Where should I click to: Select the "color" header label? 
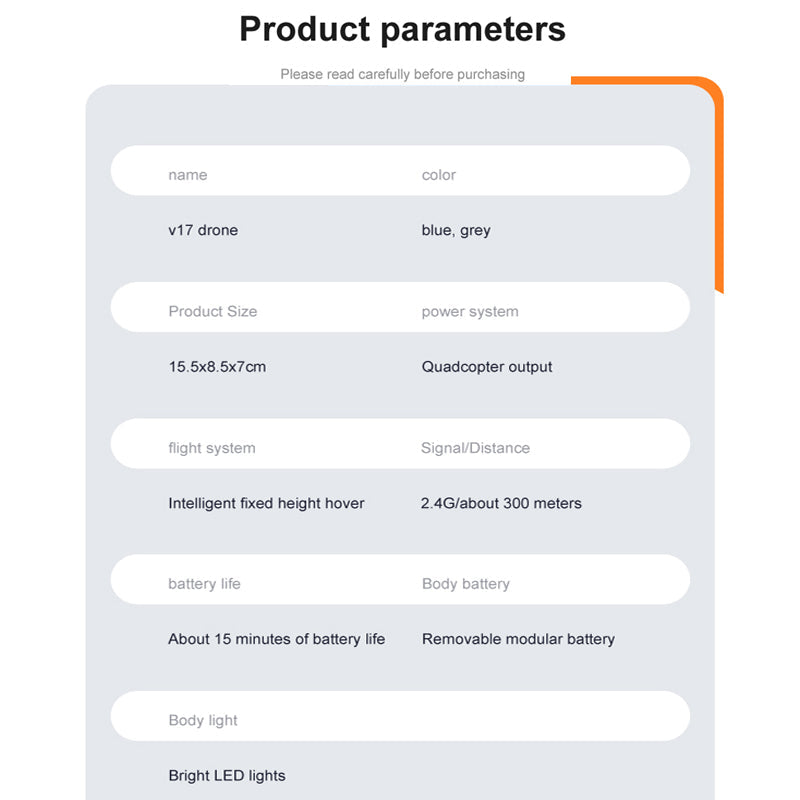pos(439,175)
